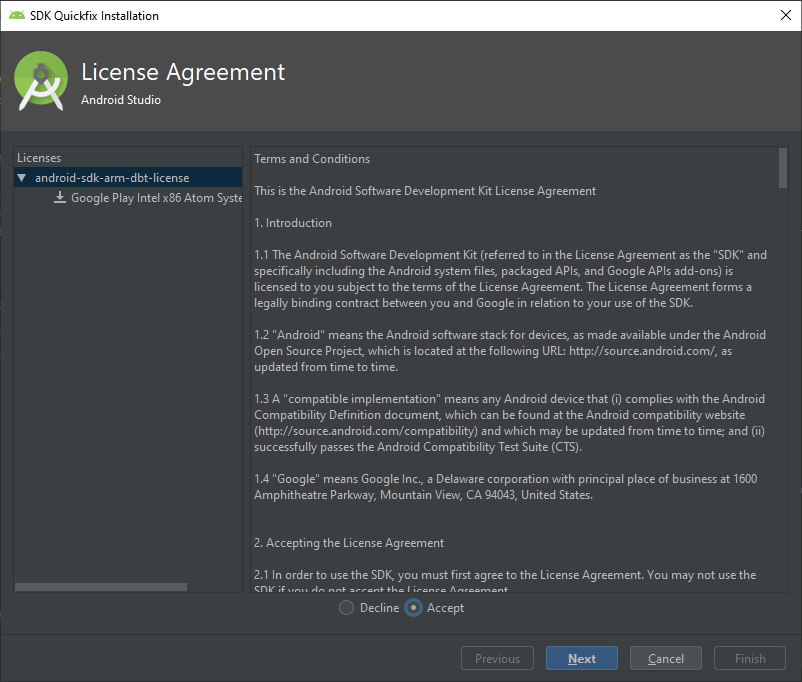Image resolution: width=802 pixels, height=682 pixels.
Task: Click the http://source.android.com/ URL text
Action: coord(643,351)
